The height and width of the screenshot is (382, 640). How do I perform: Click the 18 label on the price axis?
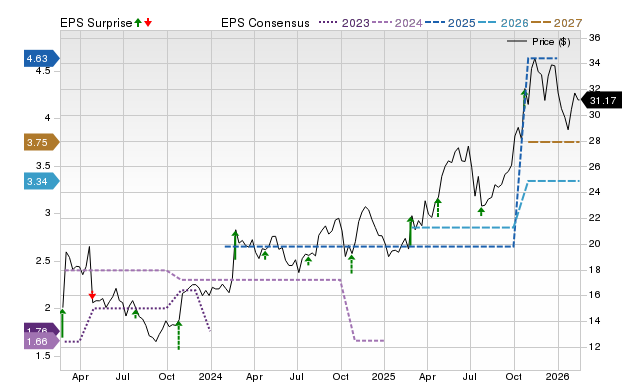(x=594, y=269)
